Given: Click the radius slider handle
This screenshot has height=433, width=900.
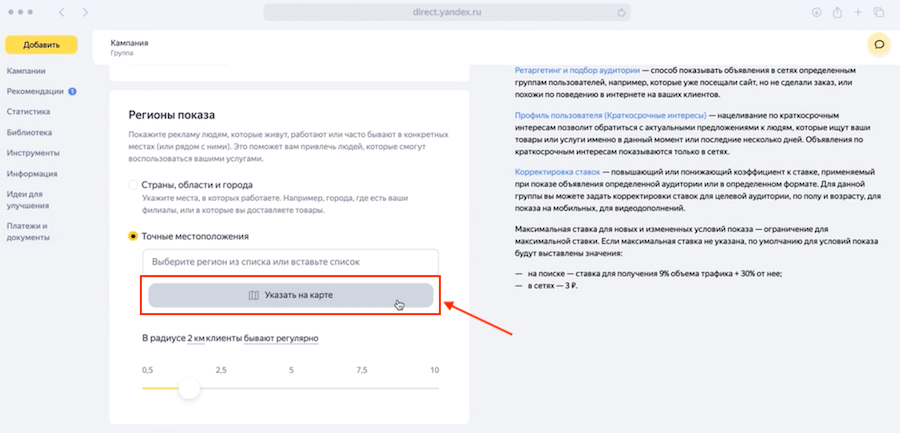Looking at the screenshot, I should (x=188, y=387).
